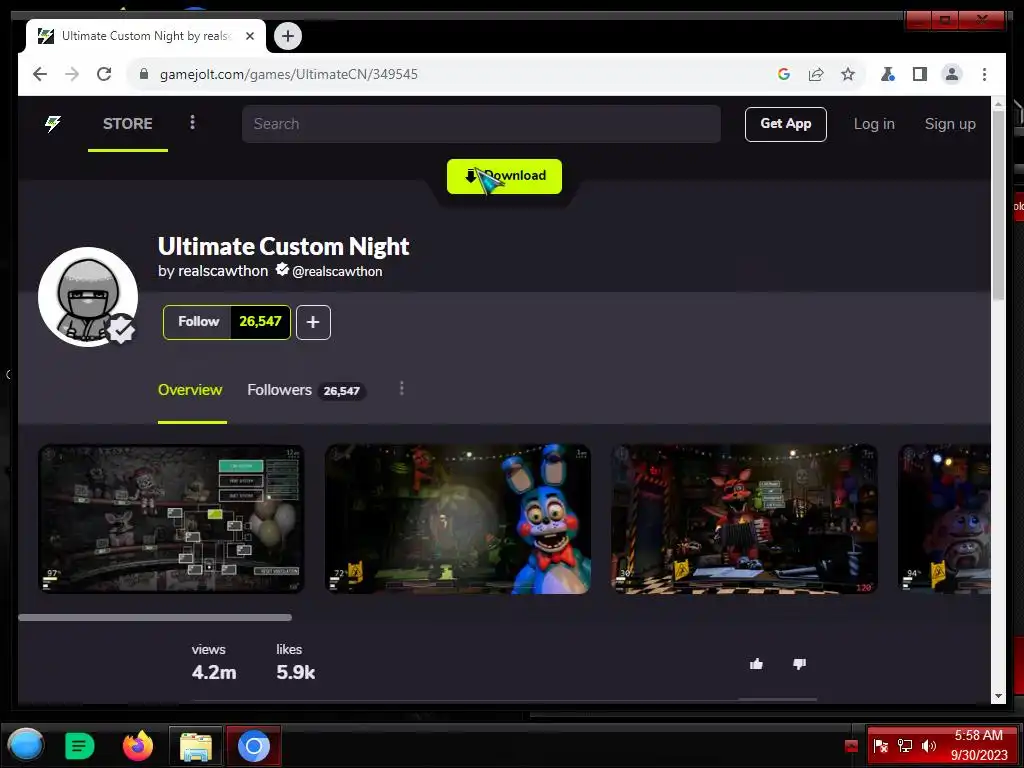Click the Get App button
The width and height of the screenshot is (1024, 768).
click(786, 124)
